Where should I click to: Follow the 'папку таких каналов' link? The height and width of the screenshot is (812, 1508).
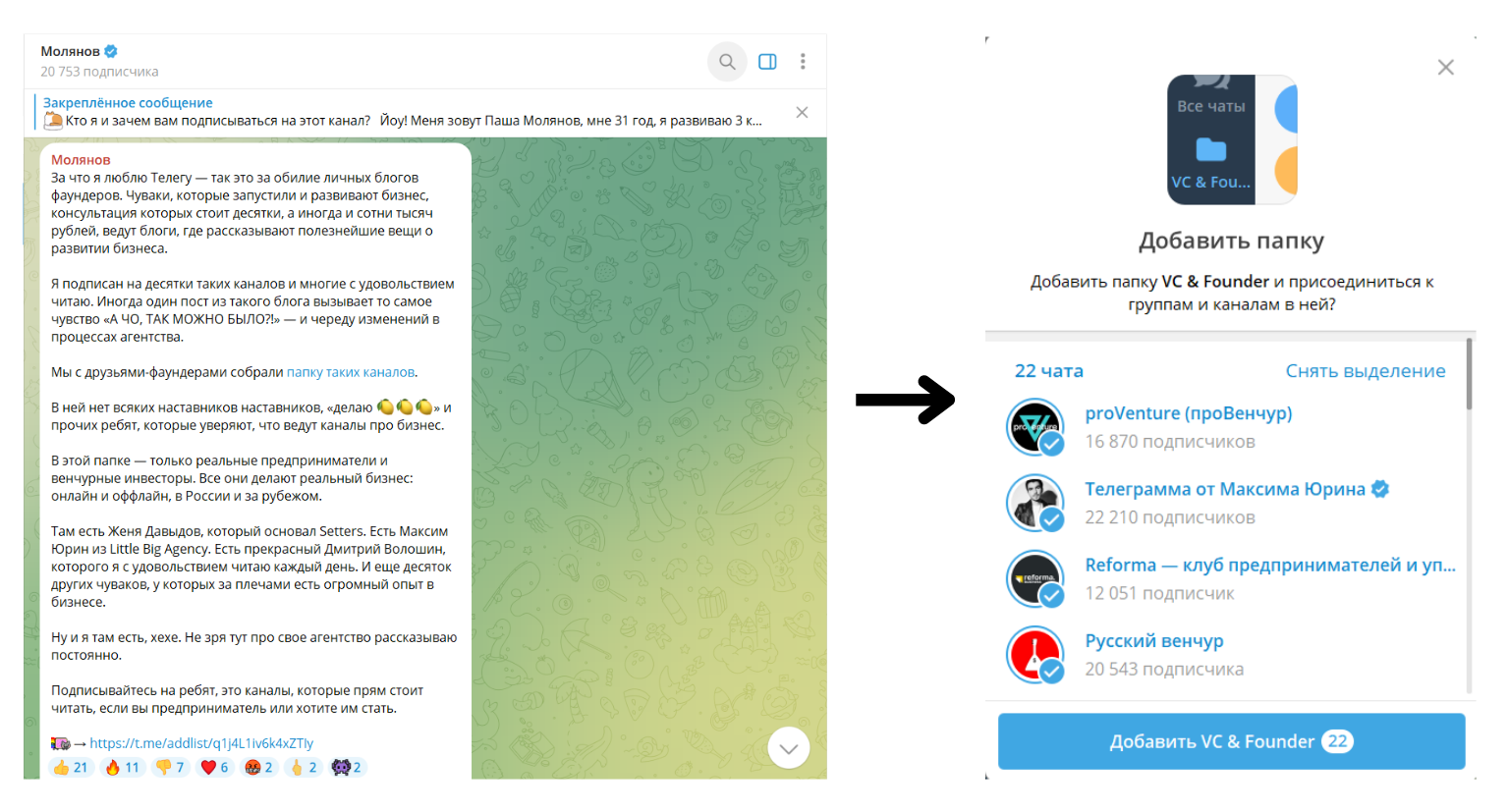(351, 372)
